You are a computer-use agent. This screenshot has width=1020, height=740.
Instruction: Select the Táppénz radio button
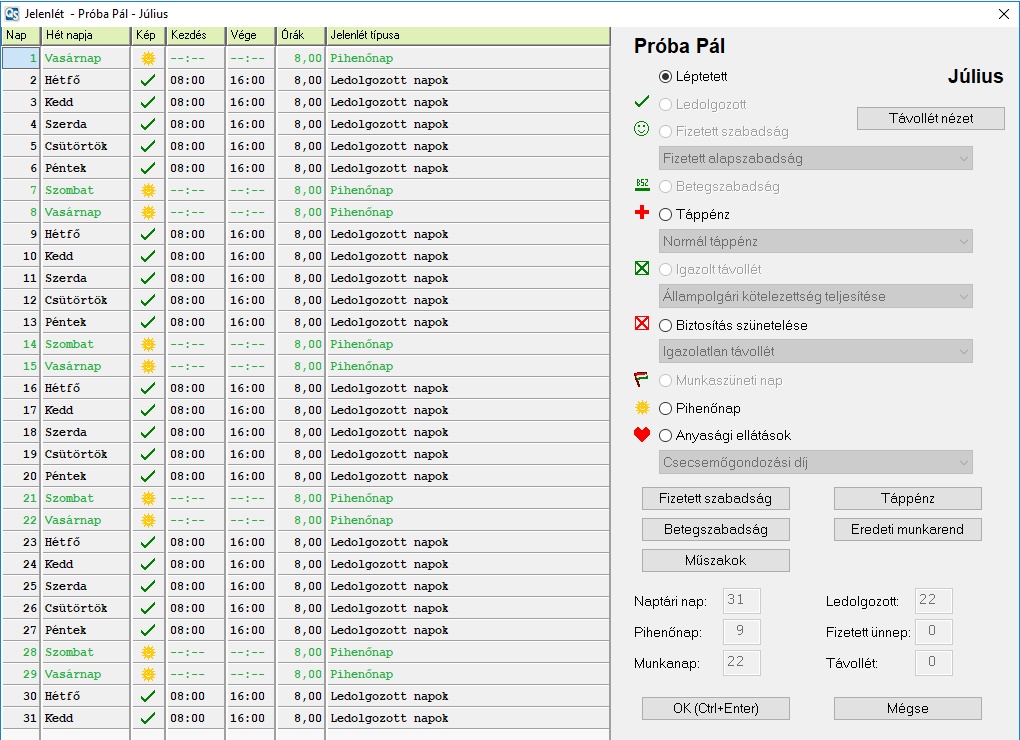pos(666,214)
